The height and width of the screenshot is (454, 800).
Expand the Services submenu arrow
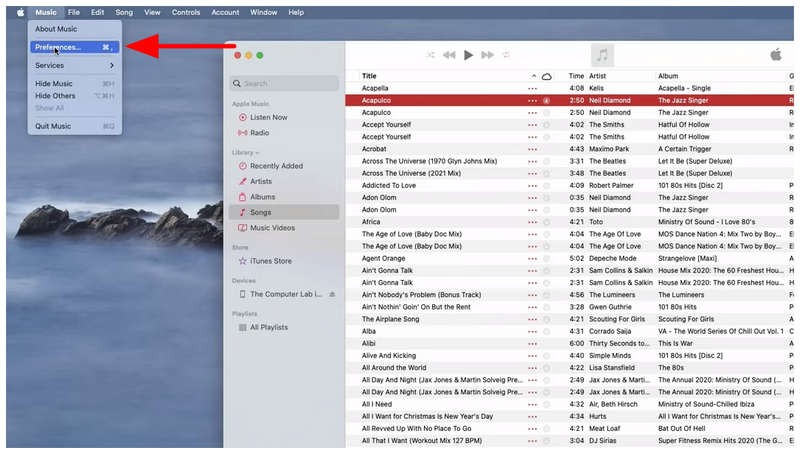(x=112, y=65)
